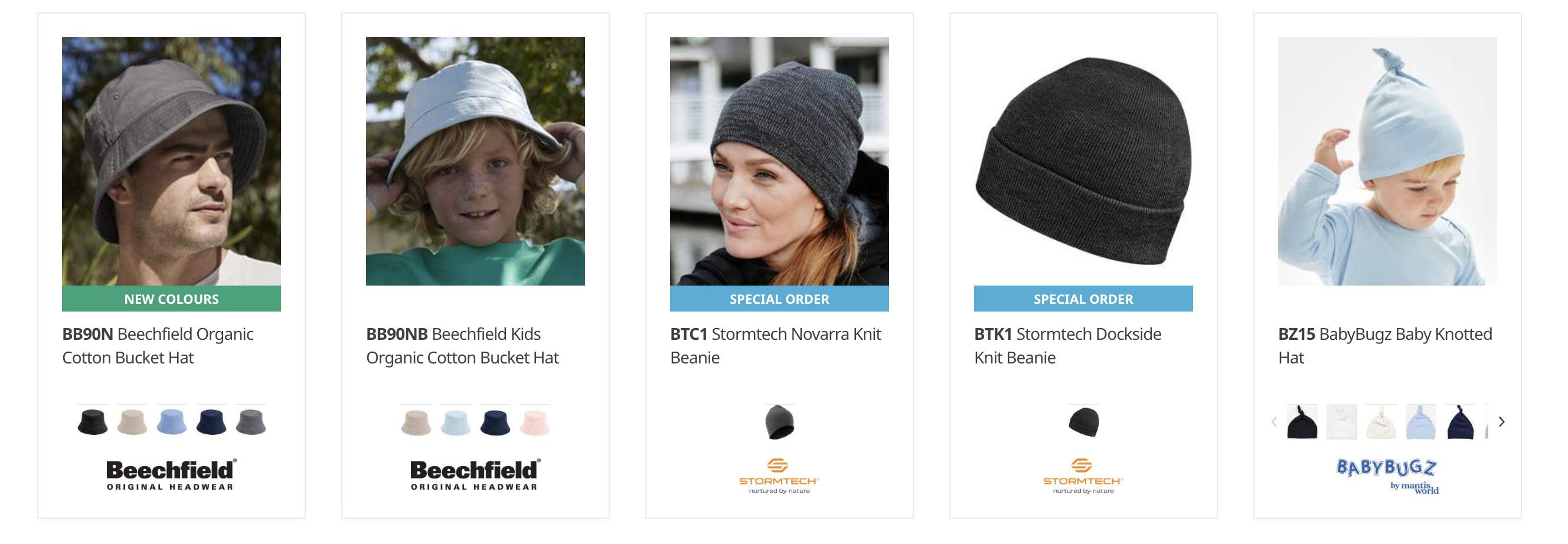Open BTK1 Stormtech Dockside Knit Beanie link
1568x544 pixels.
(1067, 346)
